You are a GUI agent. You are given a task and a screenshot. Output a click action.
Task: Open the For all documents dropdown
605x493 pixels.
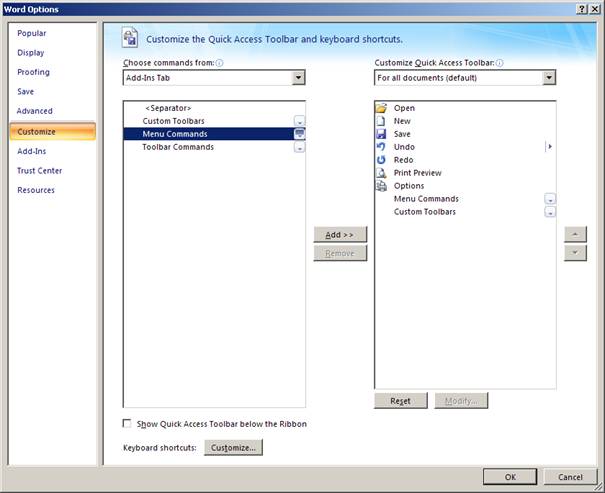tap(549, 78)
